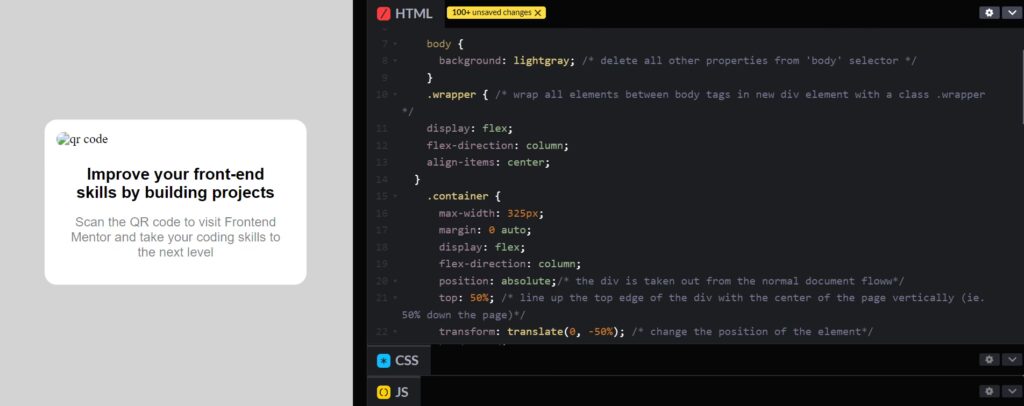The height and width of the screenshot is (406, 1024).
Task: Click the red HTML slash icon
Action: pyautogui.click(x=383, y=13)
